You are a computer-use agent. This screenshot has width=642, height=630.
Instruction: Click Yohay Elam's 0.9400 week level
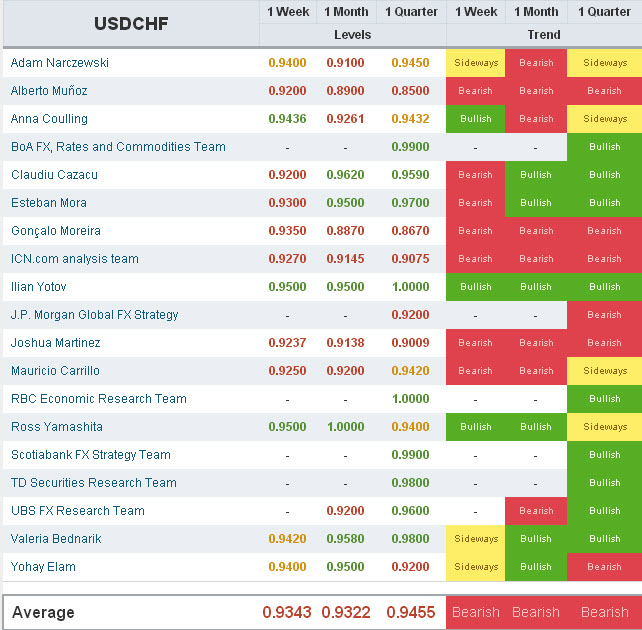287,567
